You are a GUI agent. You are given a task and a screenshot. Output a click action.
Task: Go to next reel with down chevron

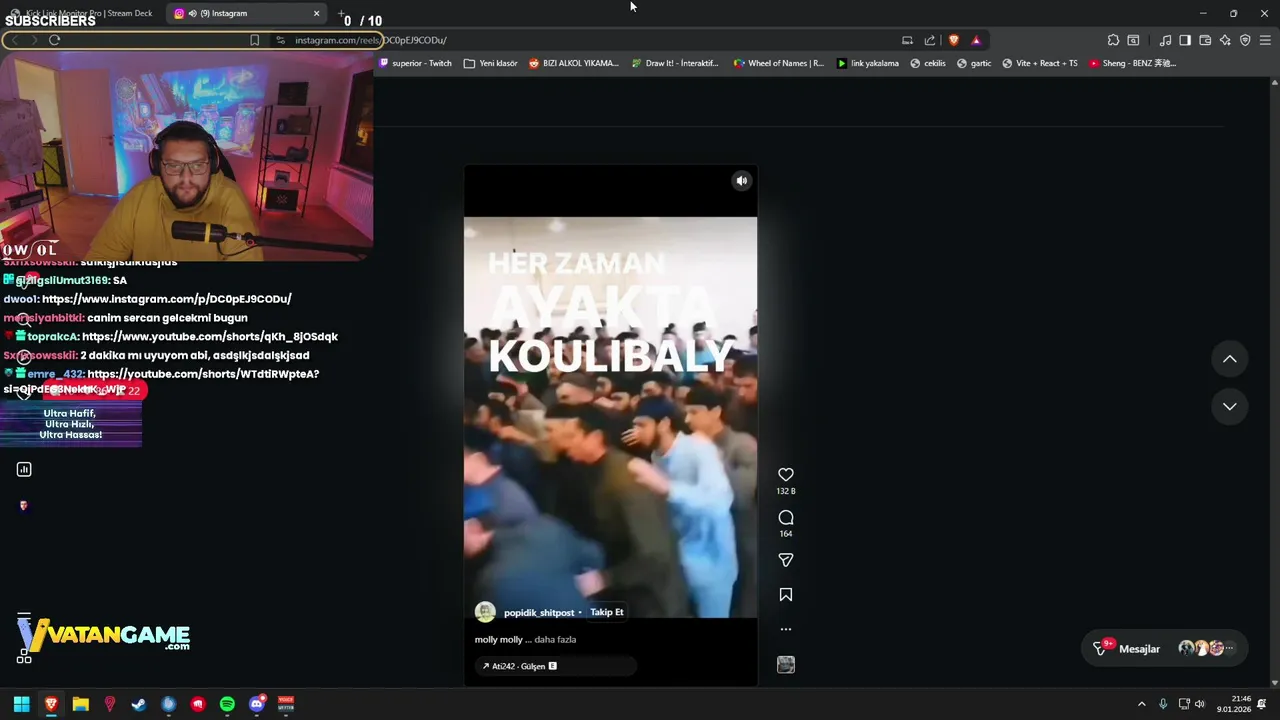[1230, 406]
